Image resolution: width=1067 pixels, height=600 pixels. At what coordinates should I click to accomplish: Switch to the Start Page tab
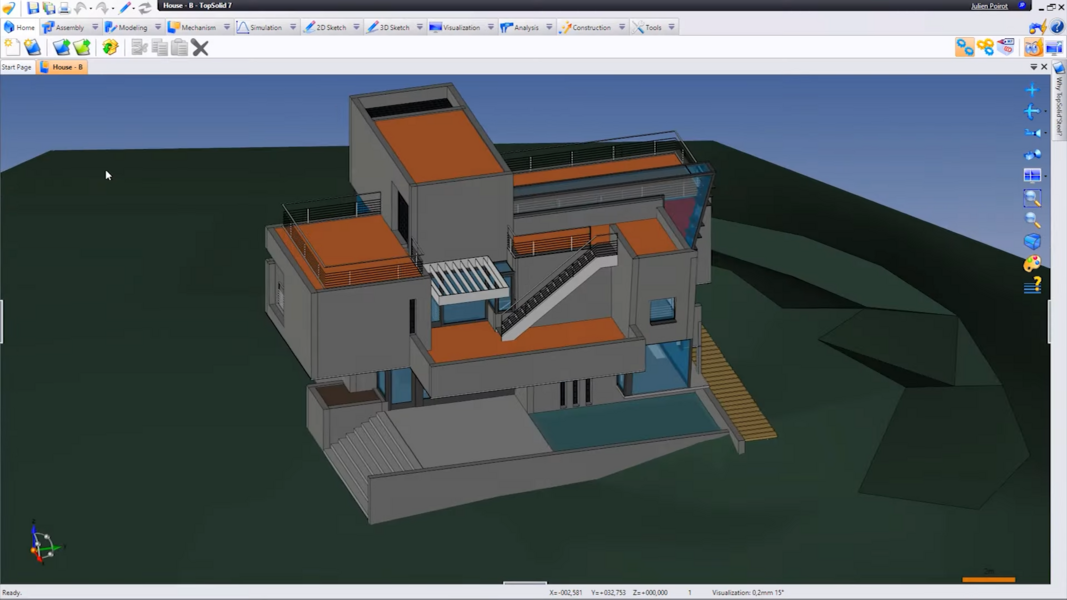point(16,66)
